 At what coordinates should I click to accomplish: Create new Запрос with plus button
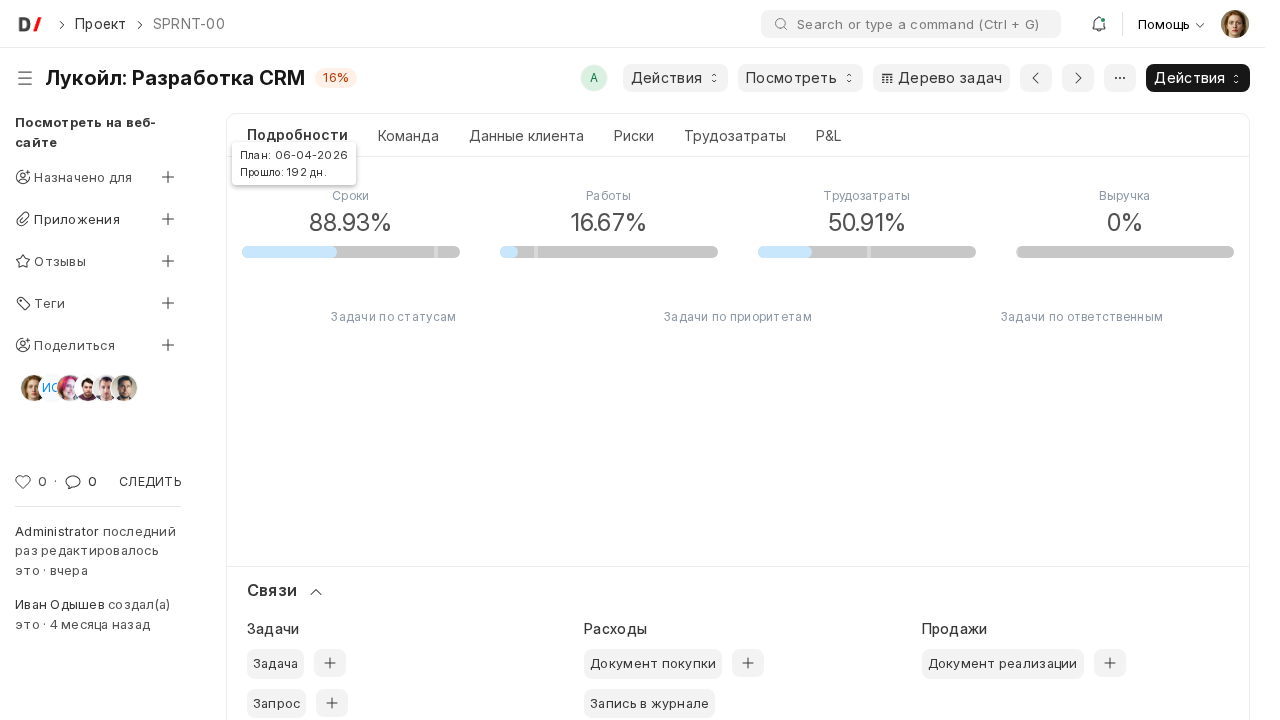click(332, 703)
